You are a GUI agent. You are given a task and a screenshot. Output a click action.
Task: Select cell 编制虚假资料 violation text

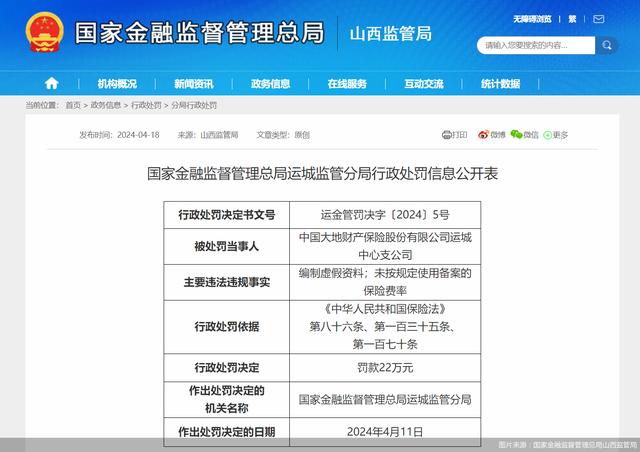[385, 282]
